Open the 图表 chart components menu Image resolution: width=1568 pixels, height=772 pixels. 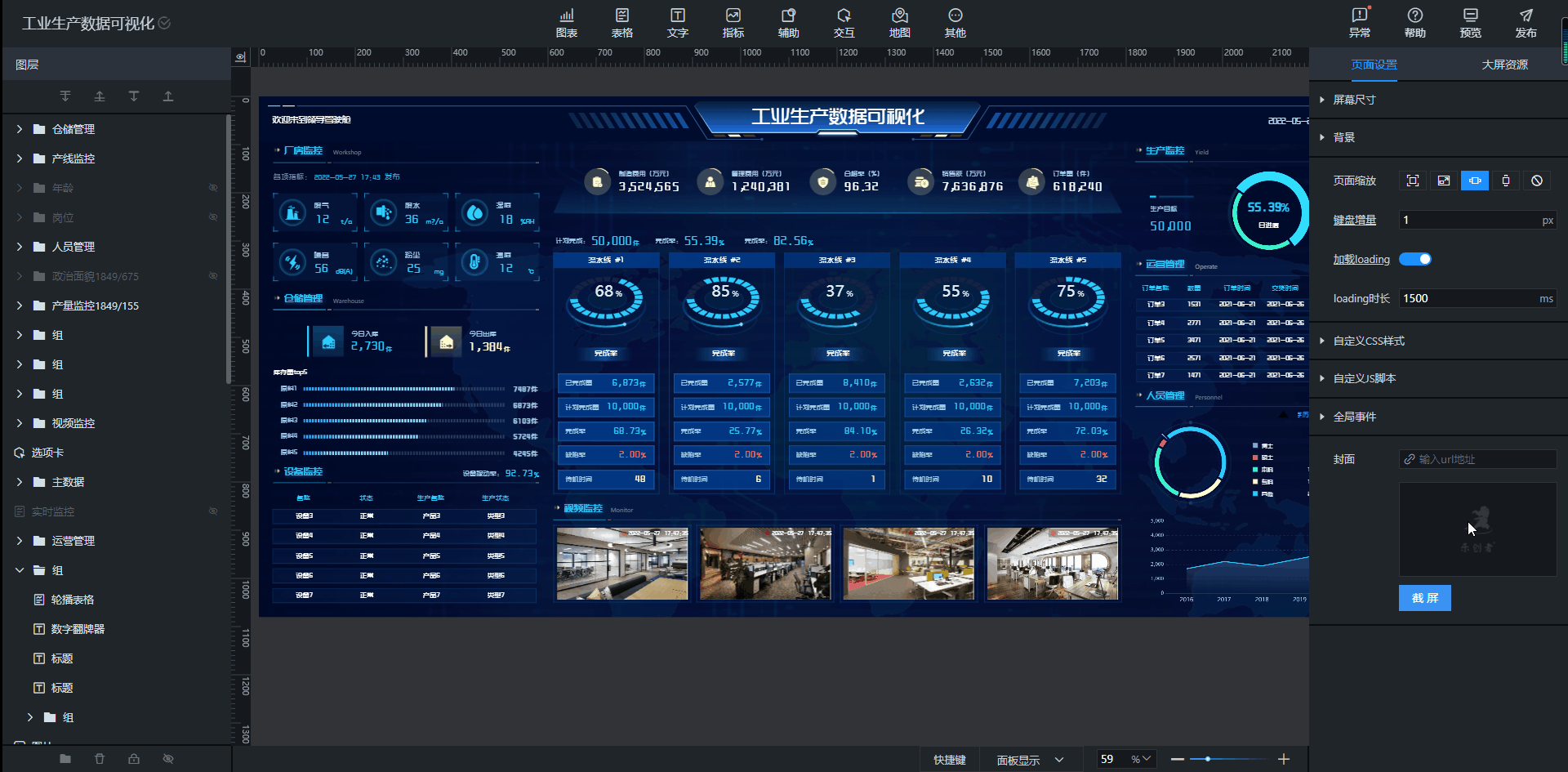click(566, 23)
